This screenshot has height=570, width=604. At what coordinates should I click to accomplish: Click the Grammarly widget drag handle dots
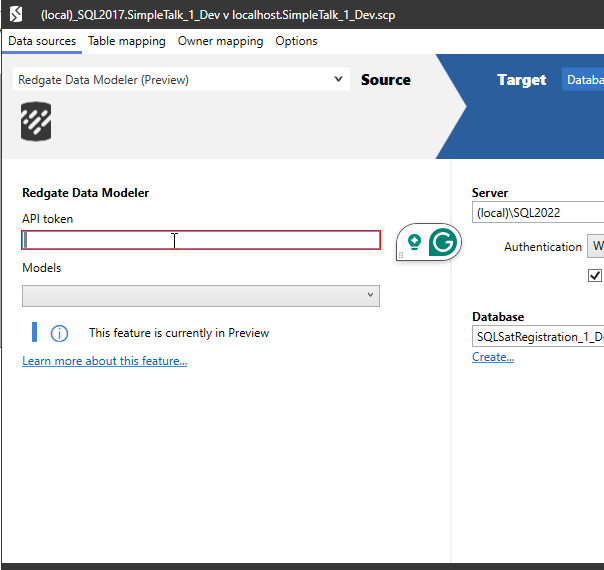400,255
